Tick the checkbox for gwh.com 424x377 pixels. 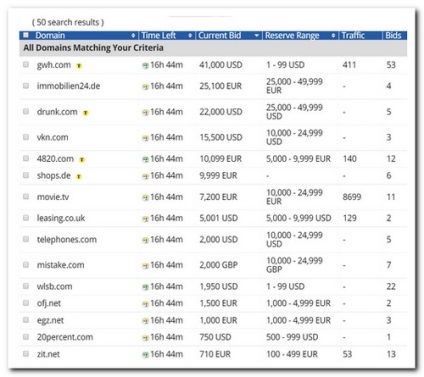point(26,64)
